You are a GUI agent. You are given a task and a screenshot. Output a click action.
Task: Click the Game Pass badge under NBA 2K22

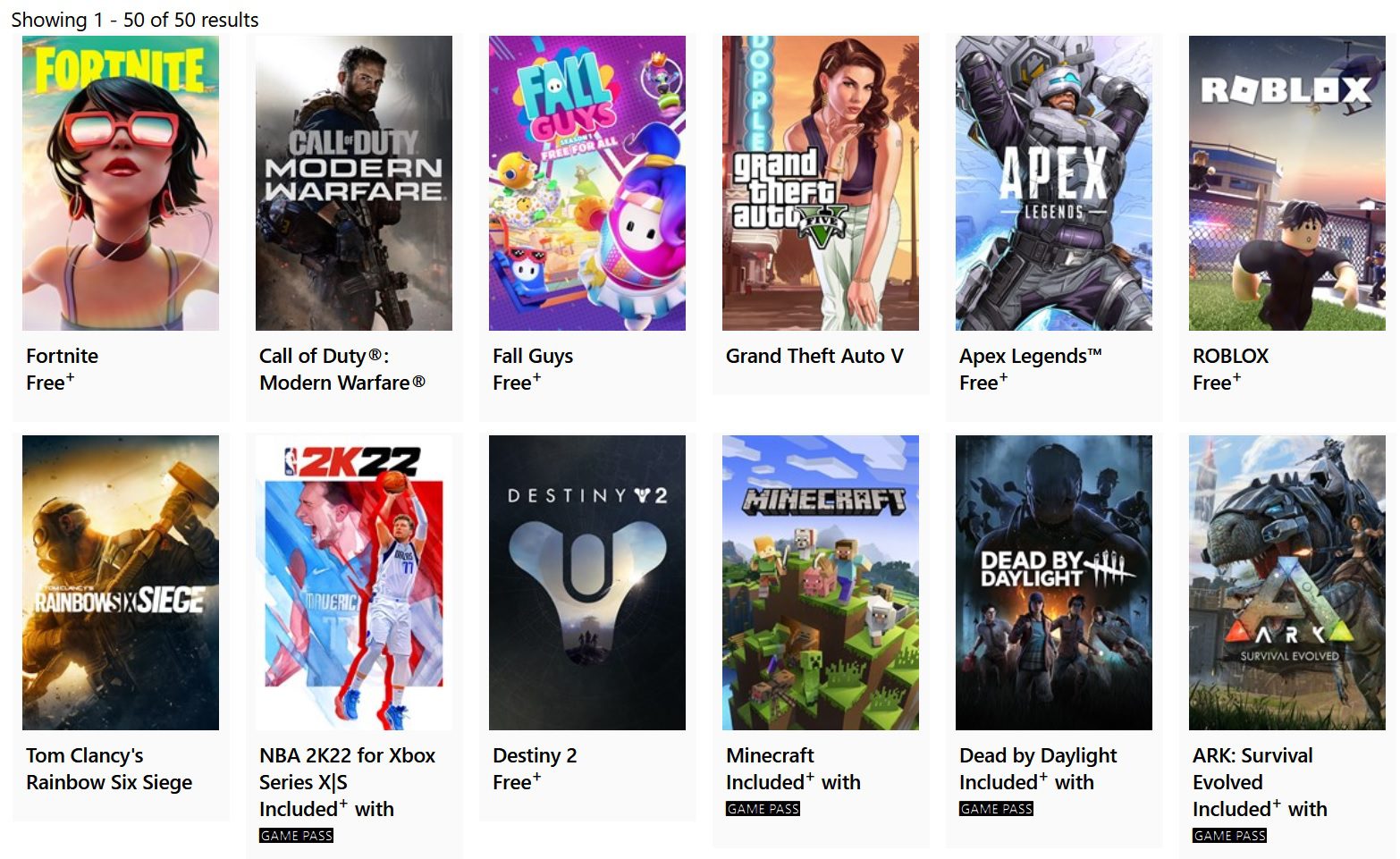click(x=296, y=836)
